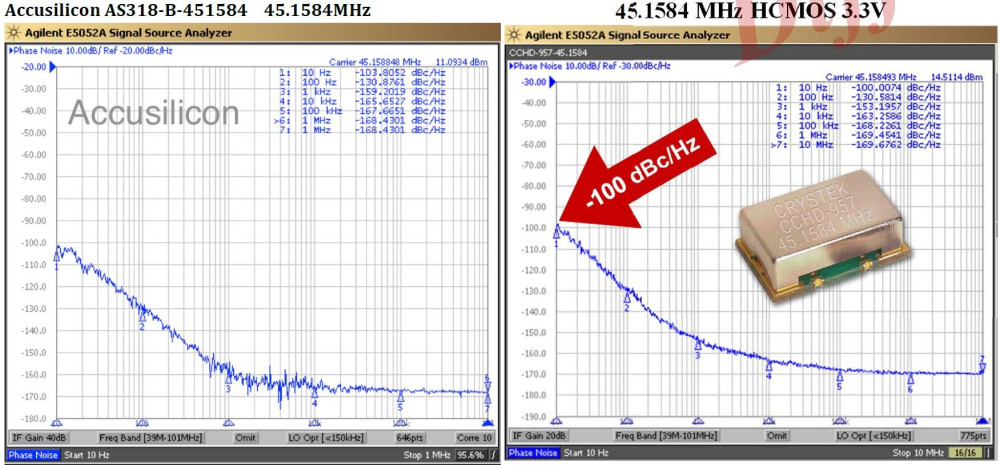Click the Agilent logo icon in the left analyzer title bar
This screenshot has height=465, width=1000.
point(13,33)
